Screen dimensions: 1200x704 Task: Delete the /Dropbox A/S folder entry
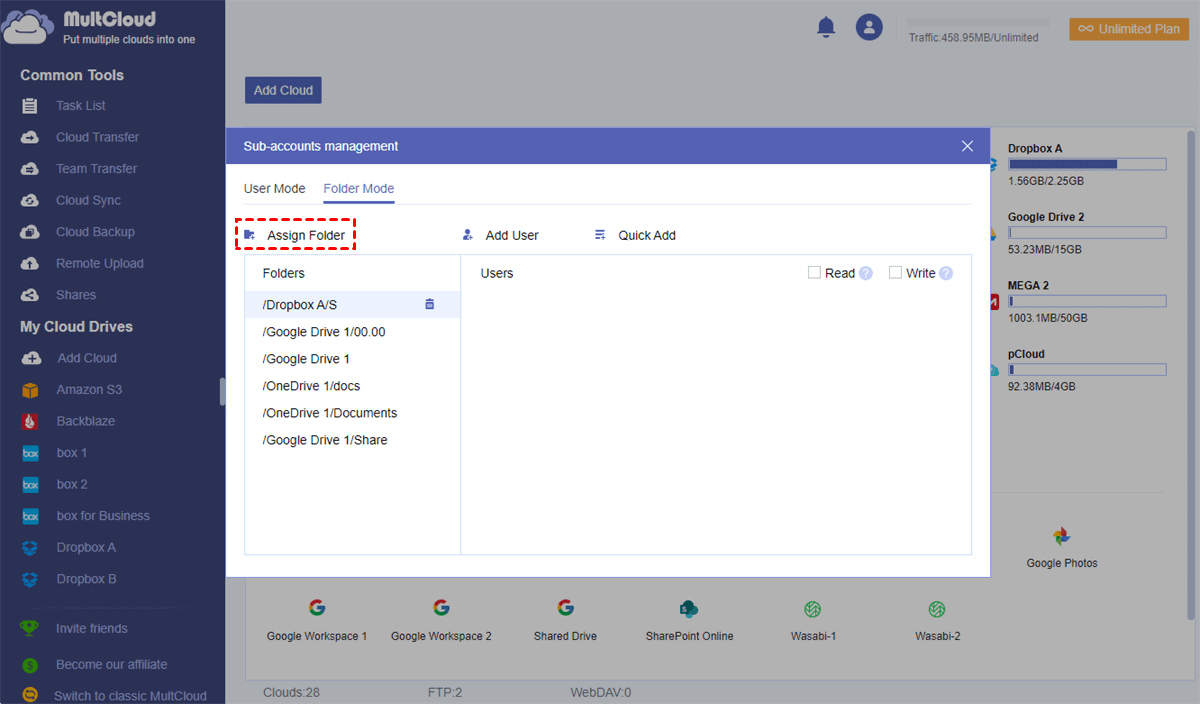430,304
